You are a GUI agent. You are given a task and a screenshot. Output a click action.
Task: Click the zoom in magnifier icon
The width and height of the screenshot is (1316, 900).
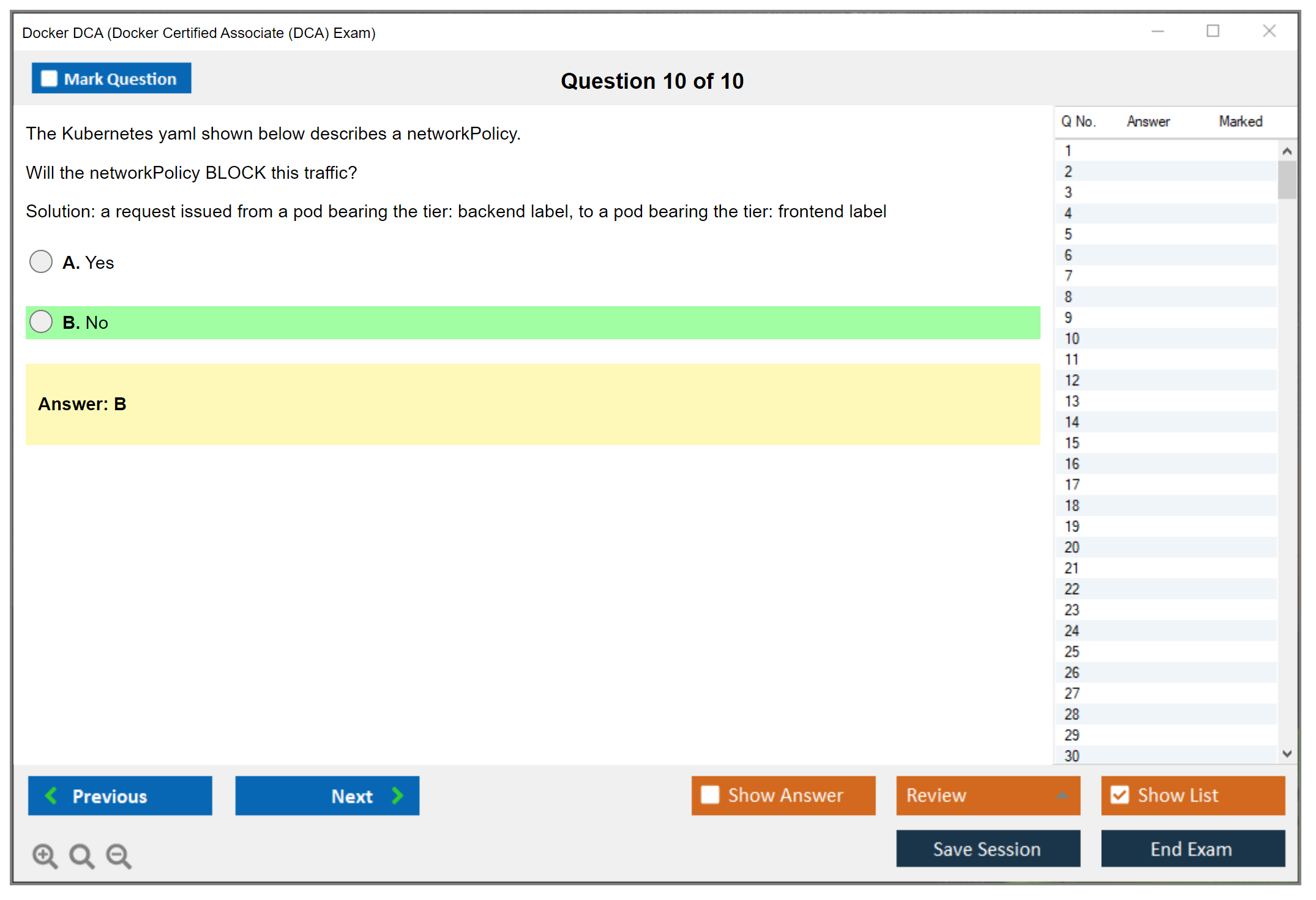tap(44, 855)
